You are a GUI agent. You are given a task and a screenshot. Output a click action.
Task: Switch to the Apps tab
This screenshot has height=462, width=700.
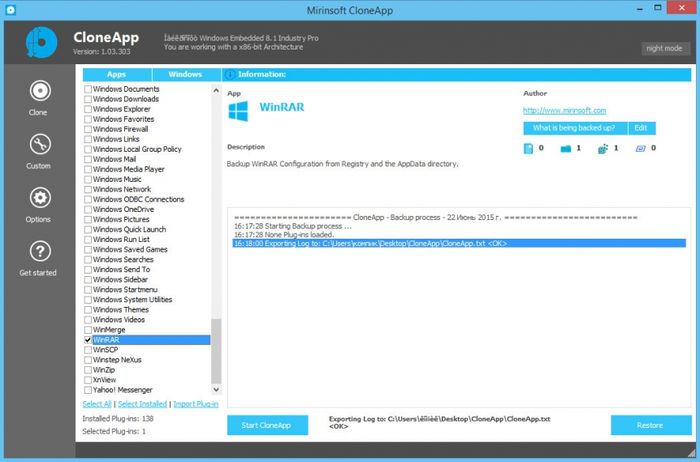[x=116, y=75]
